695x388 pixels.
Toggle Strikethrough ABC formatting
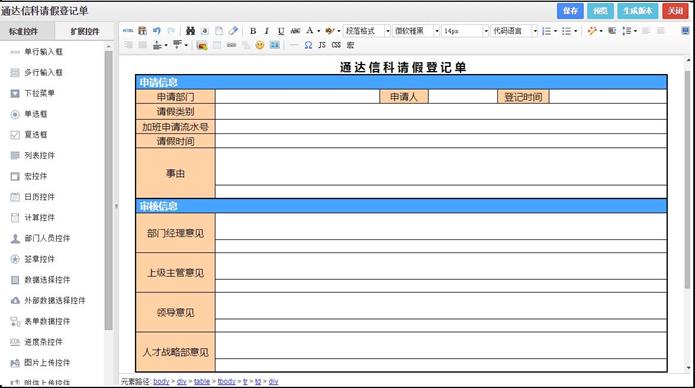coord(295,31)
